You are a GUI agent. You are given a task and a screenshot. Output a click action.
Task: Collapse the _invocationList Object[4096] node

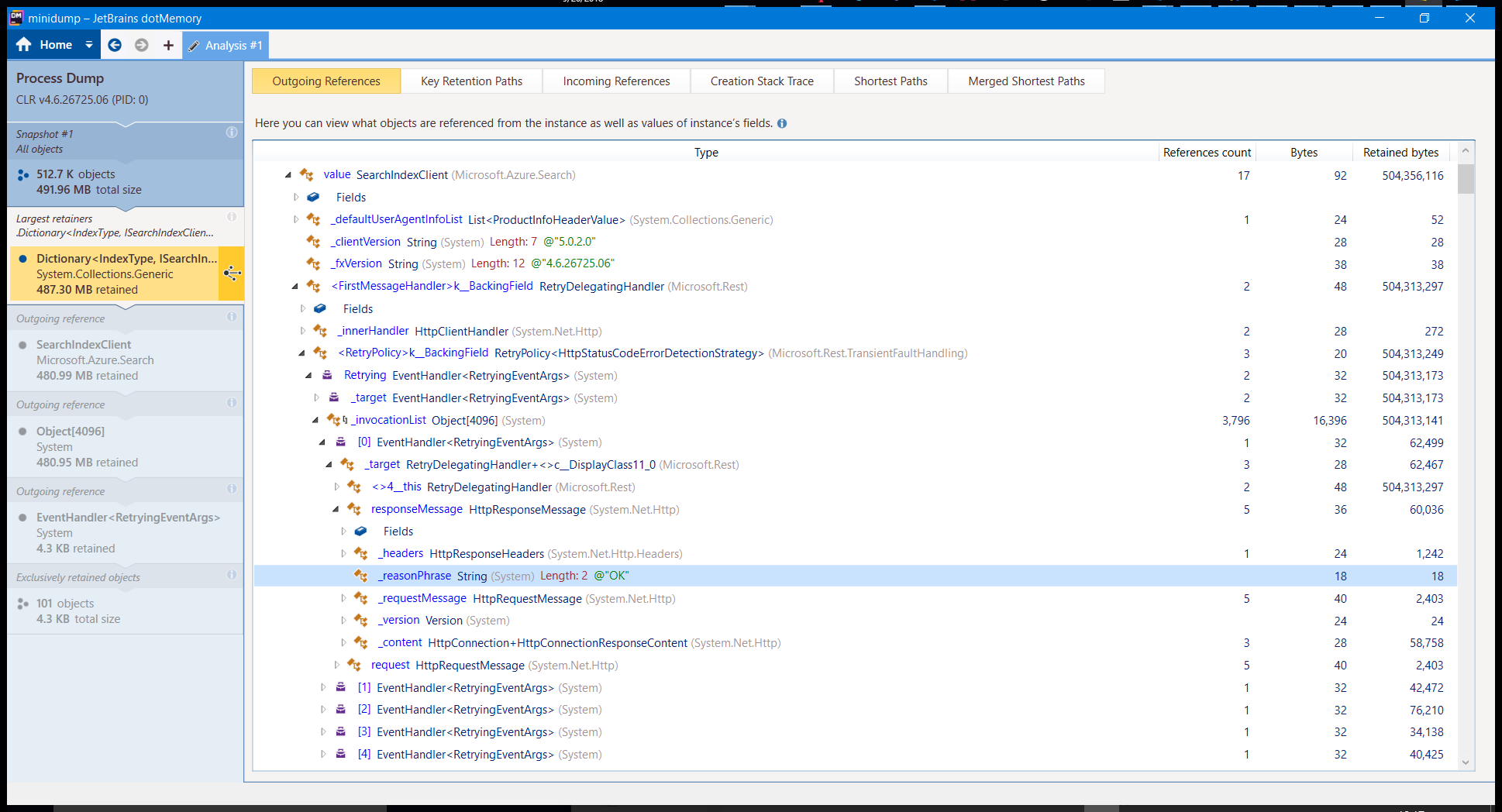pyautogui.click(x=316, y=420)
